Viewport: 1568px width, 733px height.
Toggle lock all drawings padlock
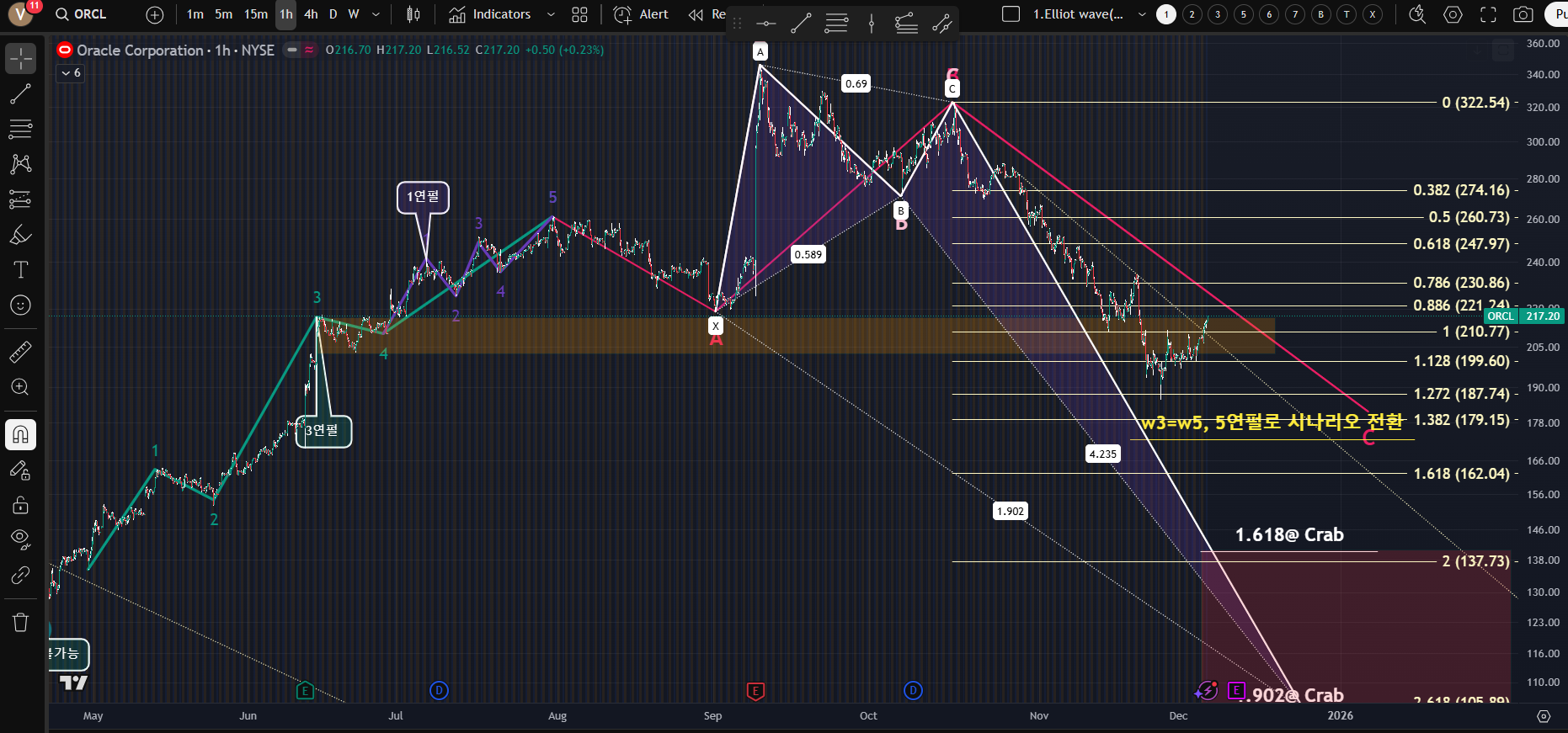click(x=20, y=505)
